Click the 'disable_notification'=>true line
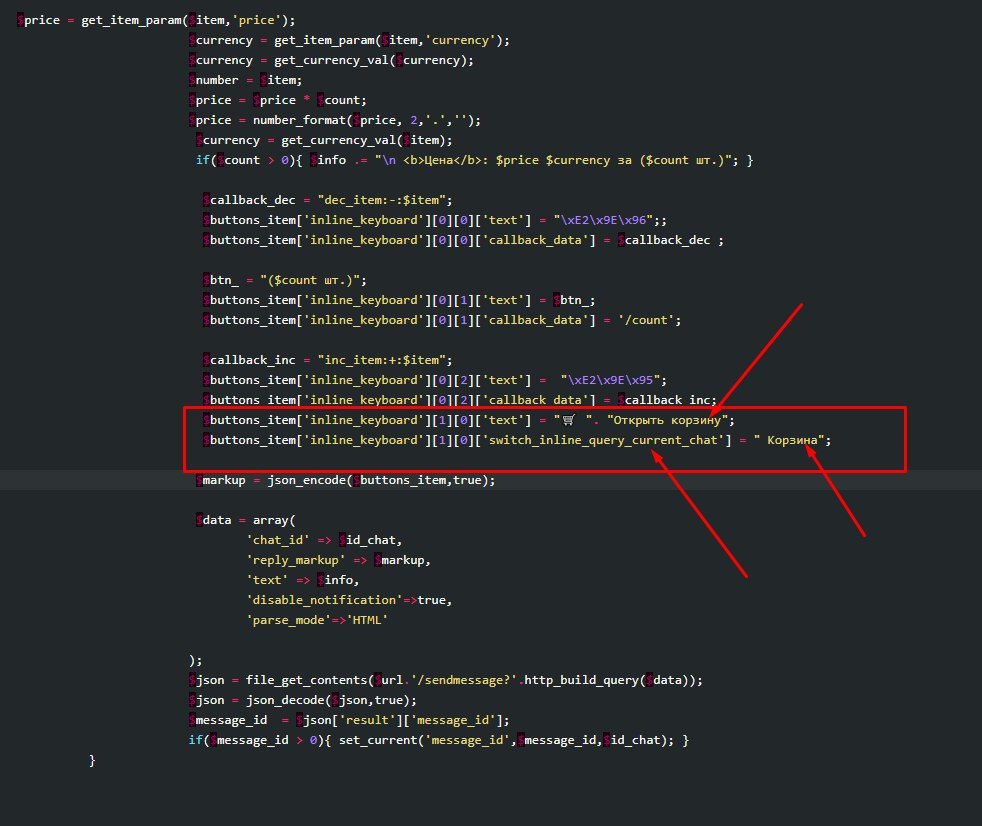Viewport: 982px width, 826px height. pos(349,601)
